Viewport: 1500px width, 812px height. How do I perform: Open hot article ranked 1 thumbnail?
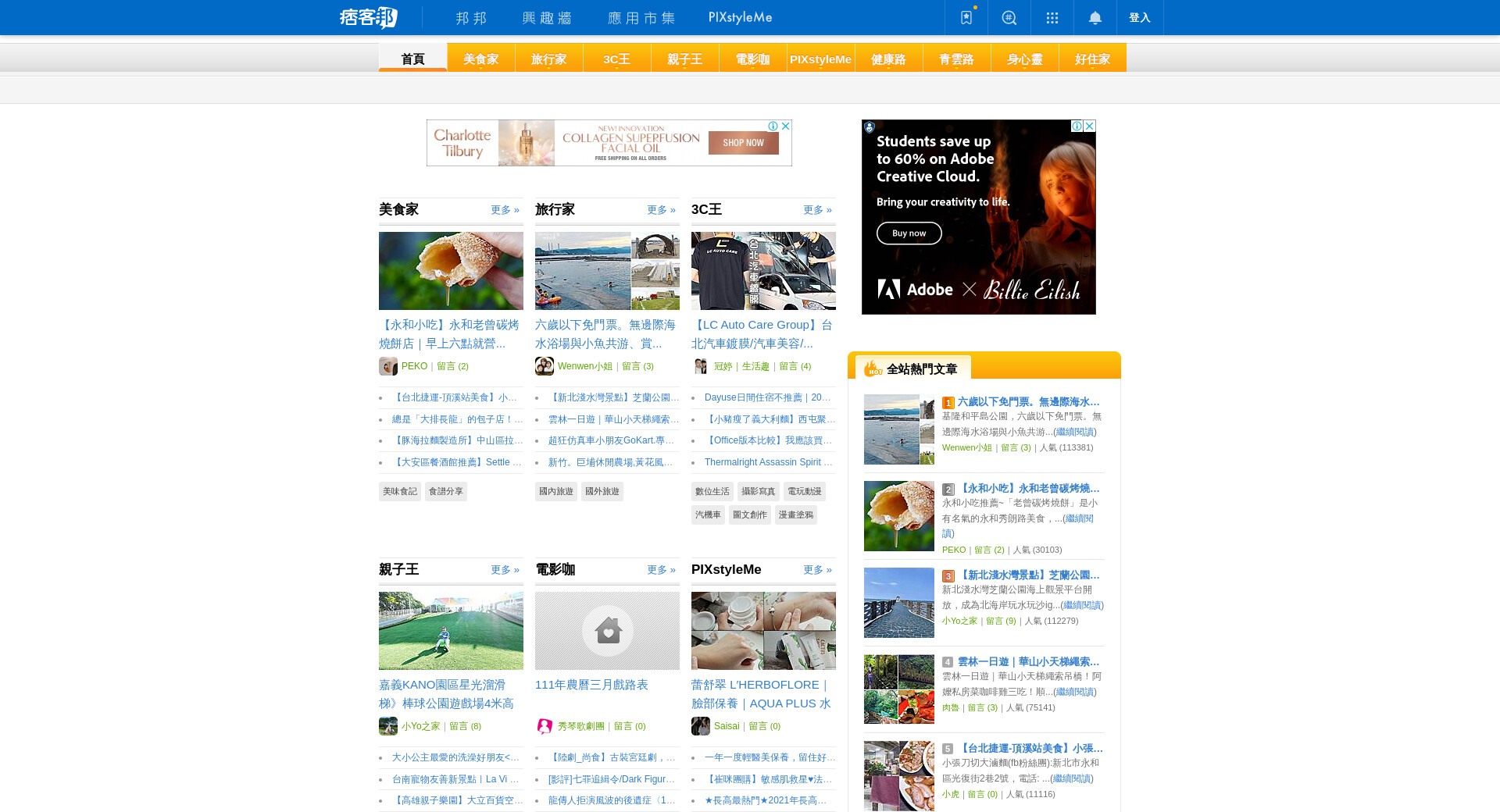tap(899, 429)
